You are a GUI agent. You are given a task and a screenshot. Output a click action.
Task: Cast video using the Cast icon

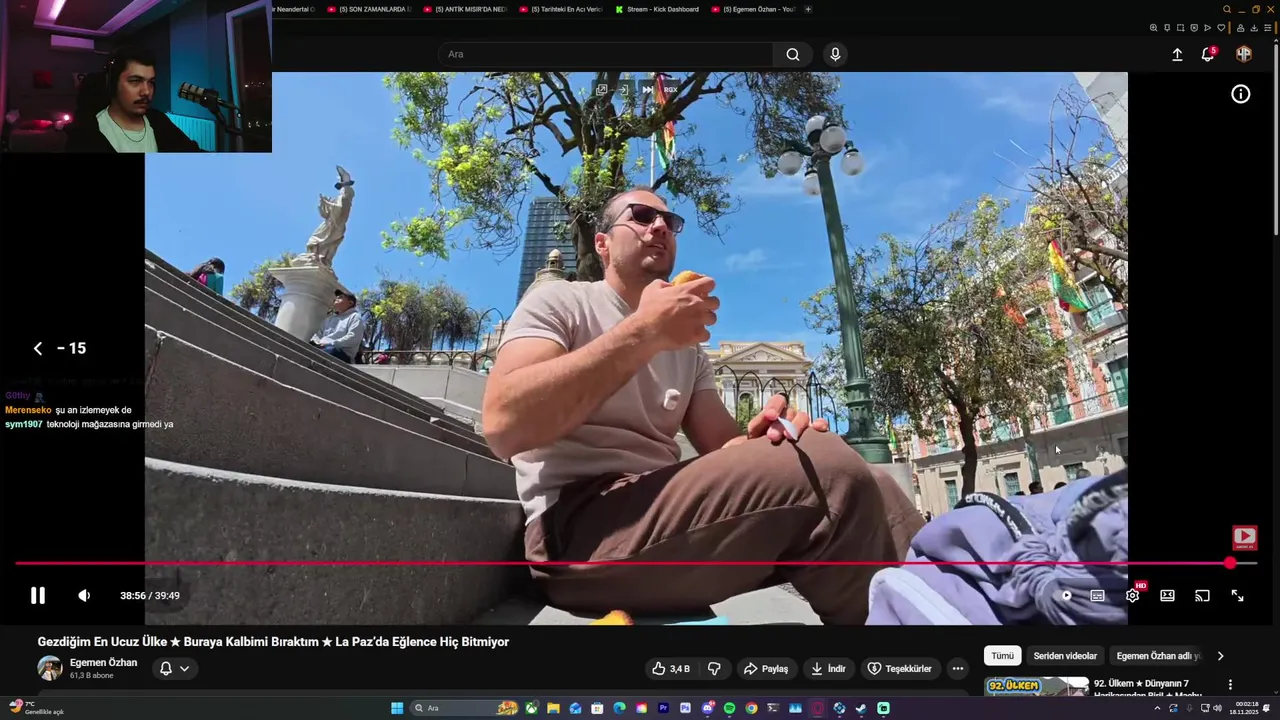[1202, 596]
